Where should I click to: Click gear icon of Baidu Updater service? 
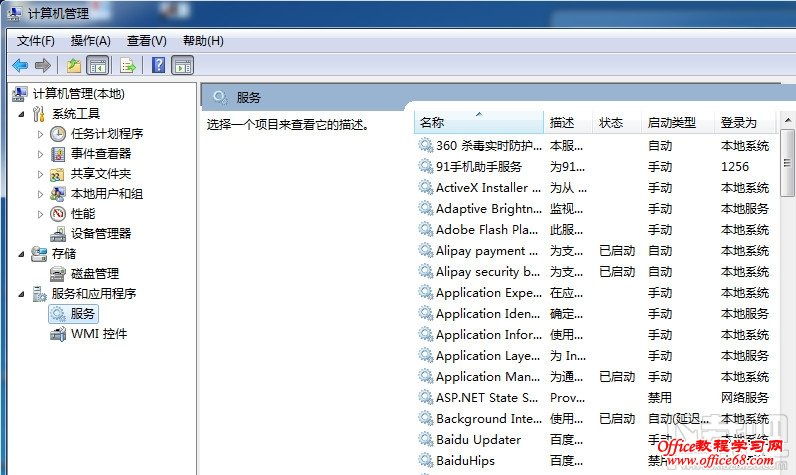425,439
